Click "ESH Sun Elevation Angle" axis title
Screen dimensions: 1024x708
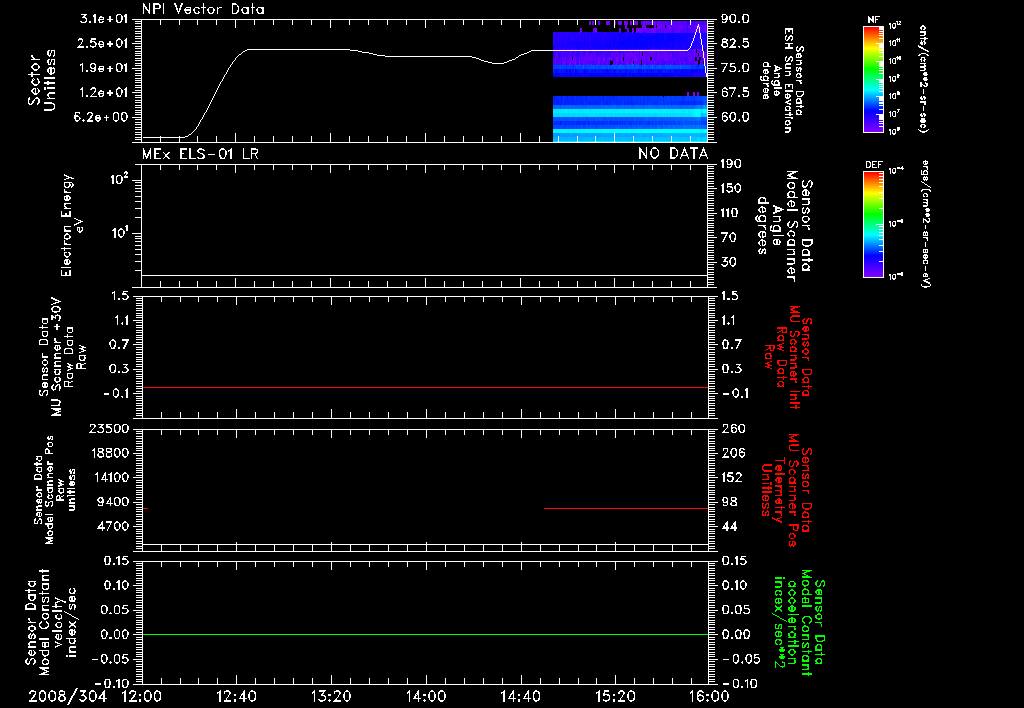click(x=782, y=80)
